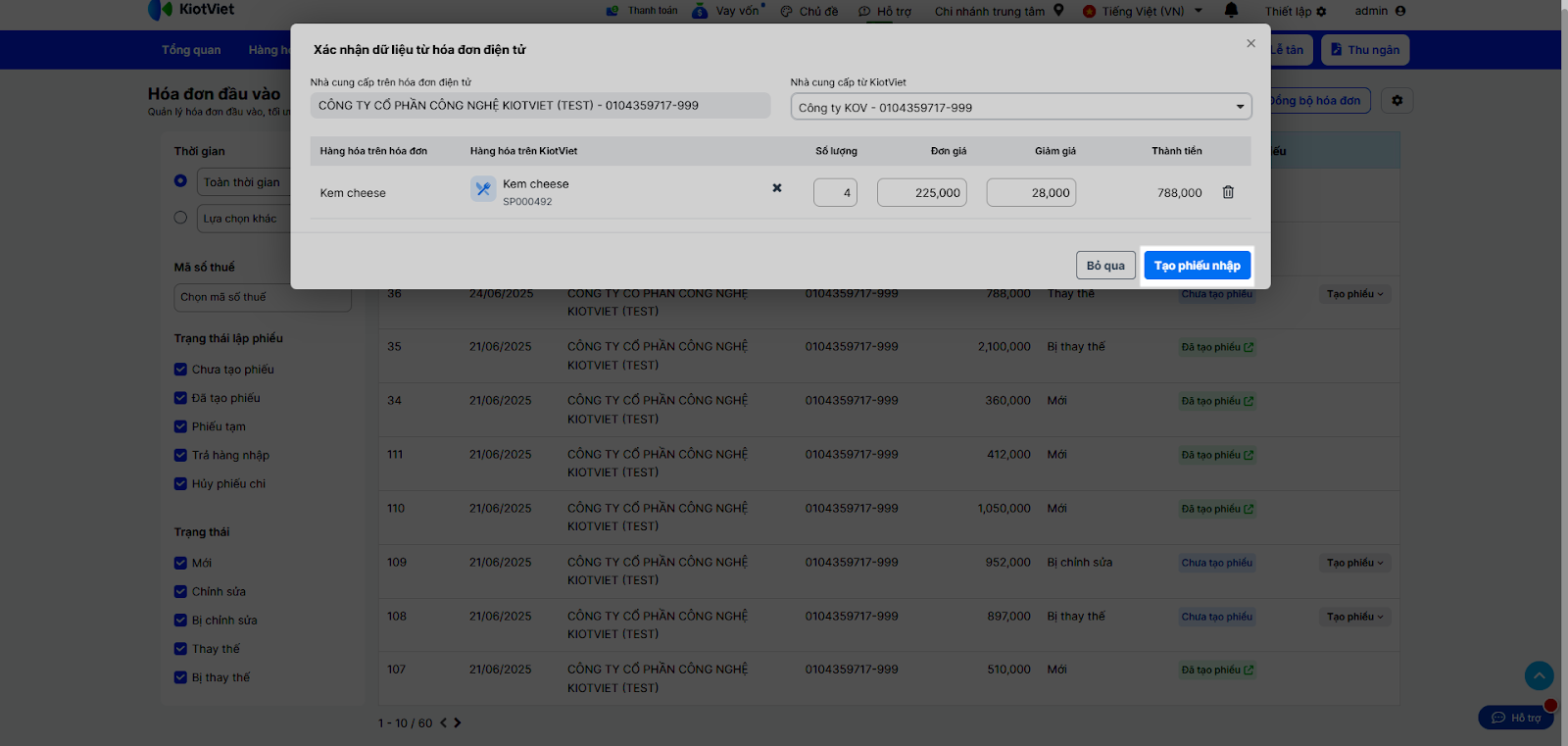The height and width of the screenshot is (746, 1568).
Task: Click the scroll-to-top round arrow button
Action: [1540, 675]
